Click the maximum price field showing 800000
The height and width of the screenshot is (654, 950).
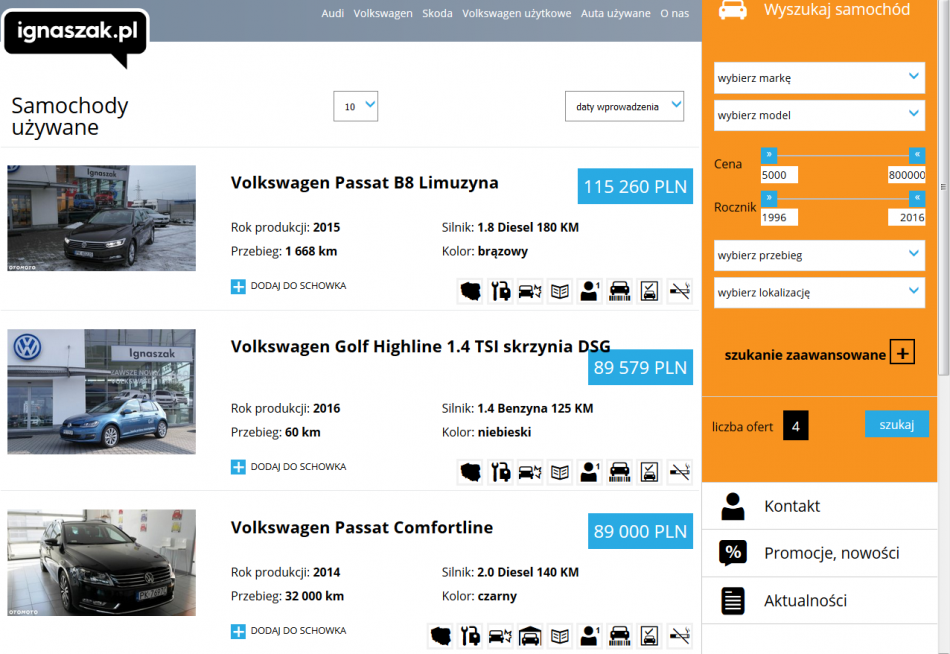[906, 175]
